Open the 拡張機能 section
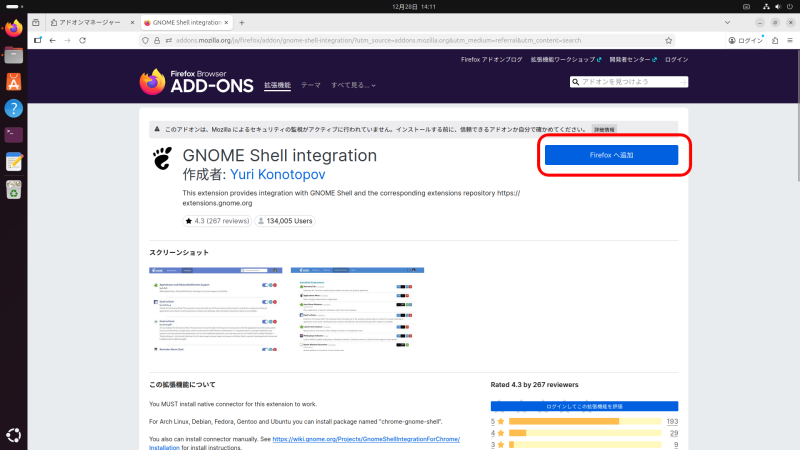 [x=277, y=85]
